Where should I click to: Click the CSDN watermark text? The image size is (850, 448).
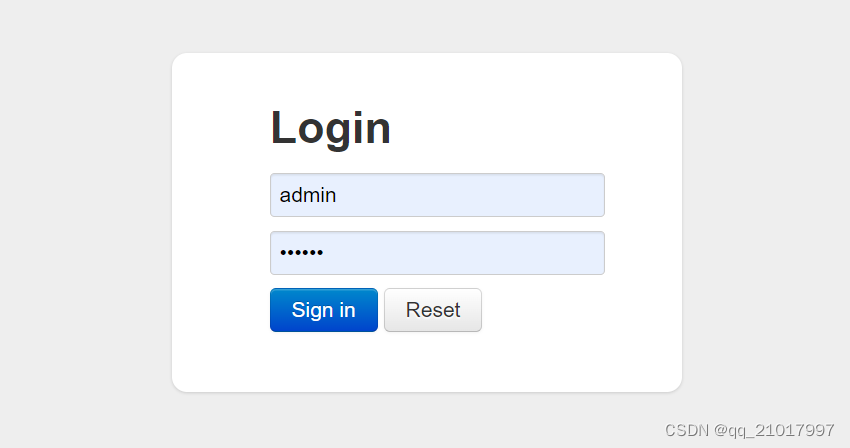pos(749,430)
